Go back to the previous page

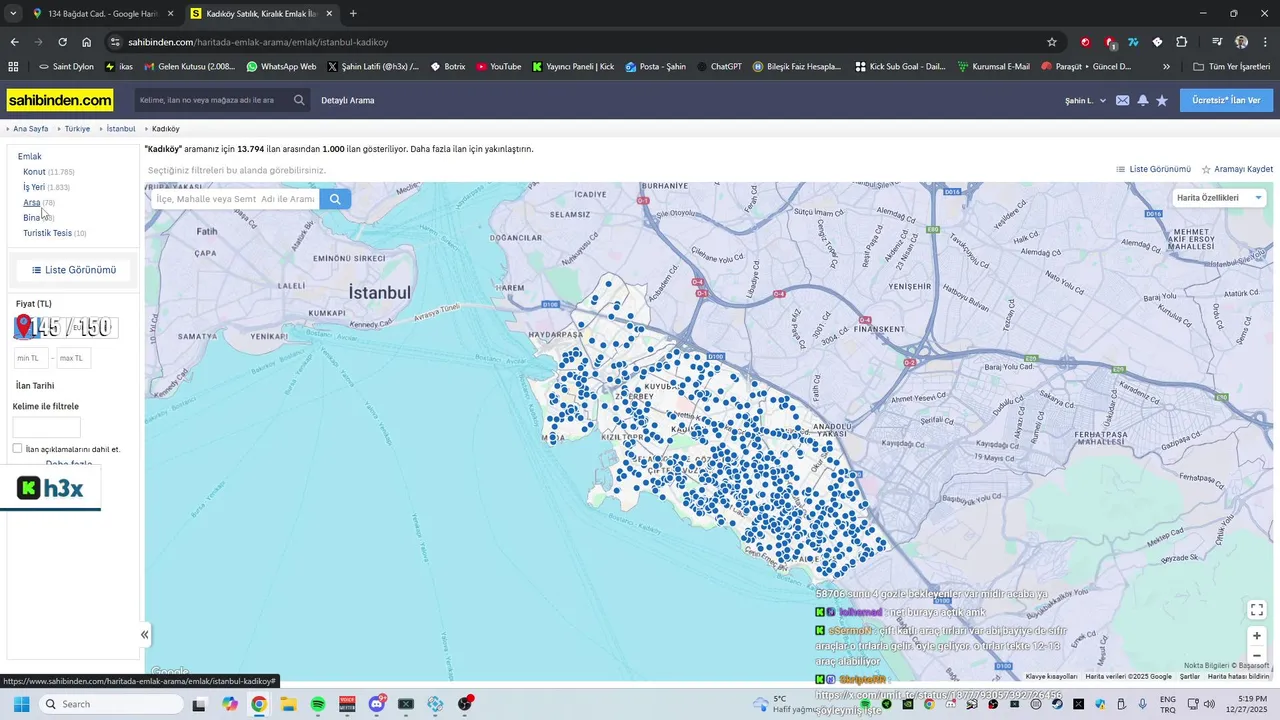click(x=14, y=42)
